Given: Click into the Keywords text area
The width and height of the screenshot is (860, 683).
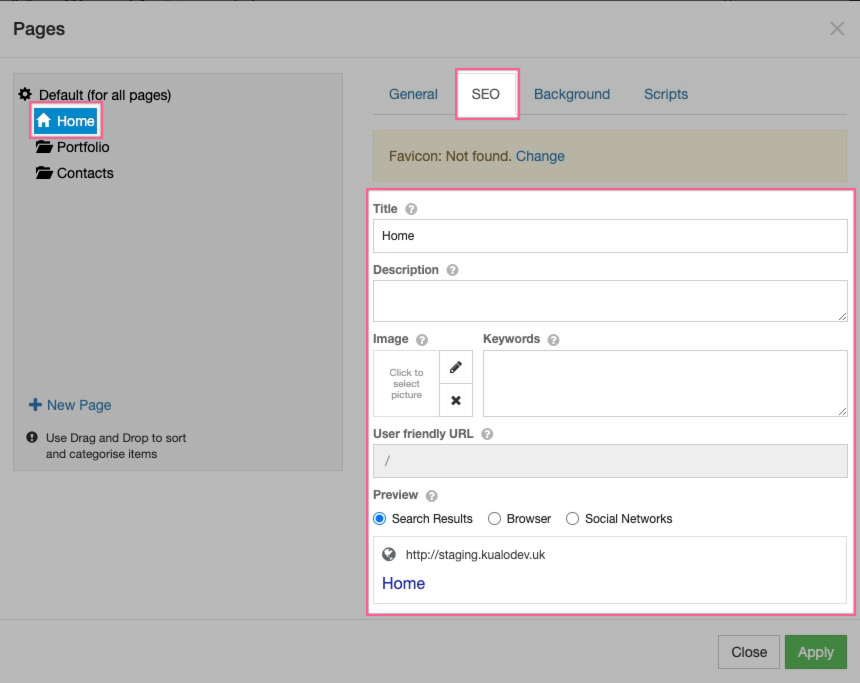Looking at the screenshot, I should click(x=665, y=383).
